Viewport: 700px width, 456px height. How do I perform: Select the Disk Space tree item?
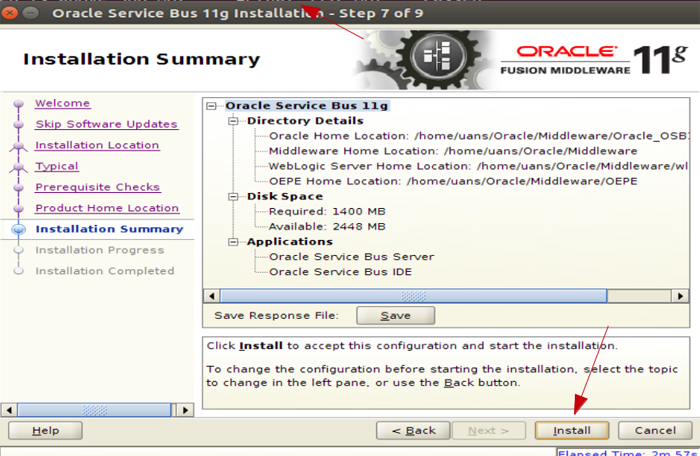point(285,197)
